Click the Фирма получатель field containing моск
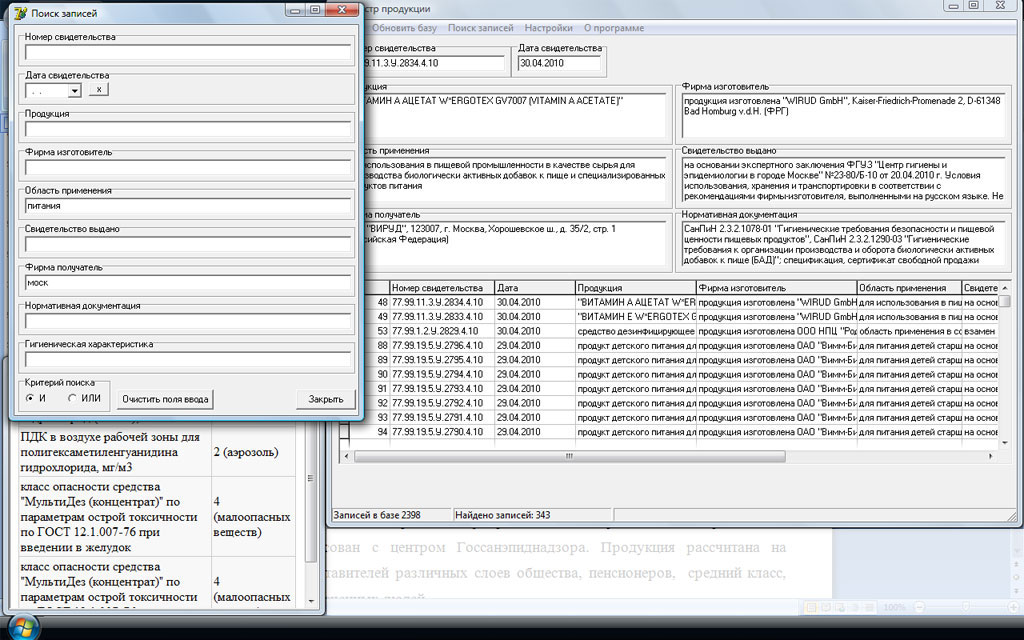The image size is (1024, 640). [189, 282]
